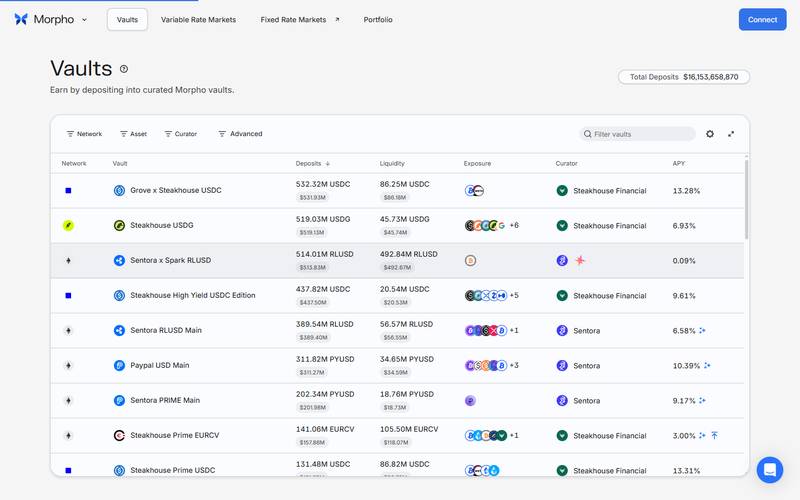Open the Paypal USD Main vault
The height and width of the screenshot is (500, 800).
(397, 365)
